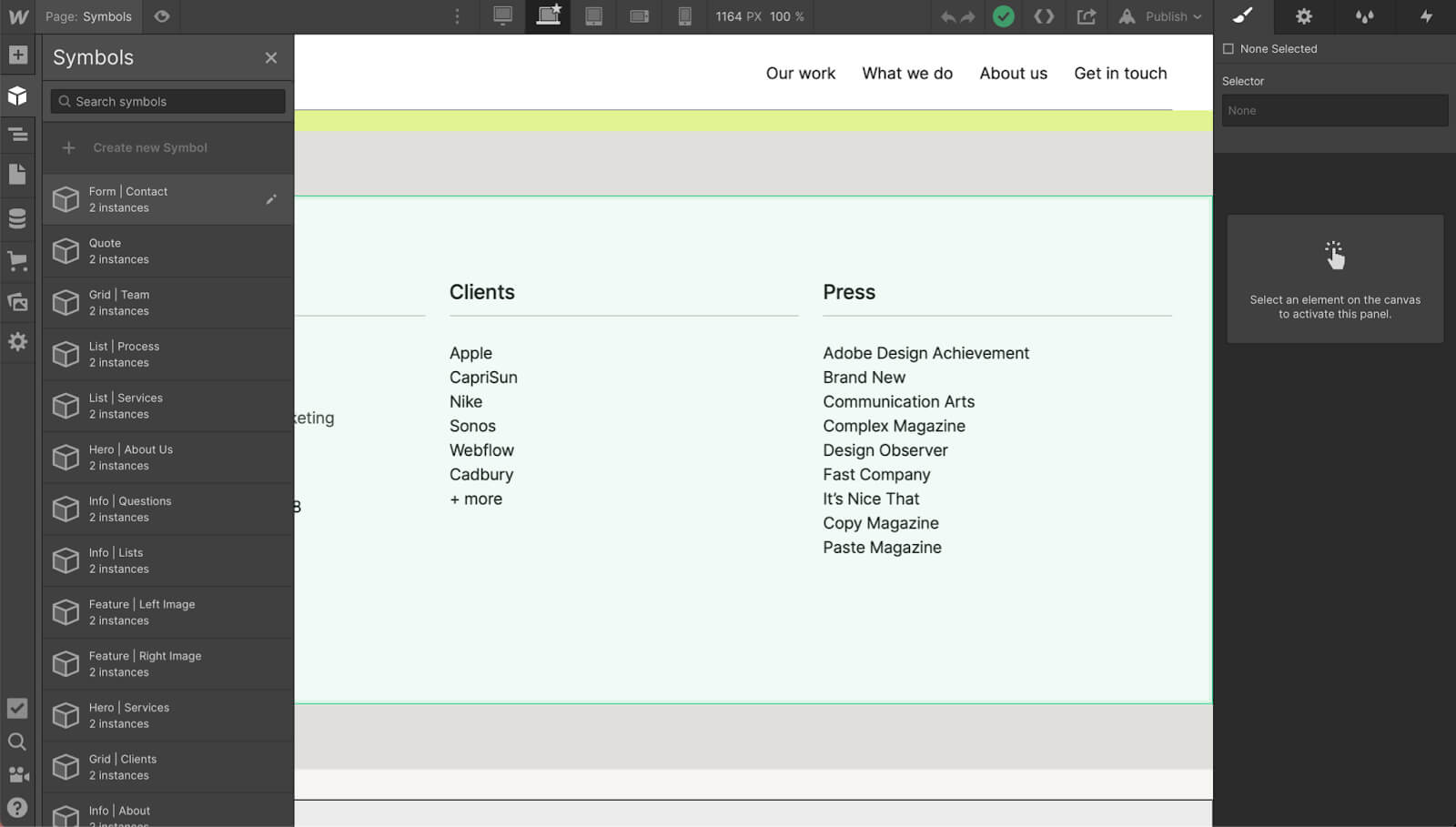
Task: Redo the last action
Action: click(967, 16)
